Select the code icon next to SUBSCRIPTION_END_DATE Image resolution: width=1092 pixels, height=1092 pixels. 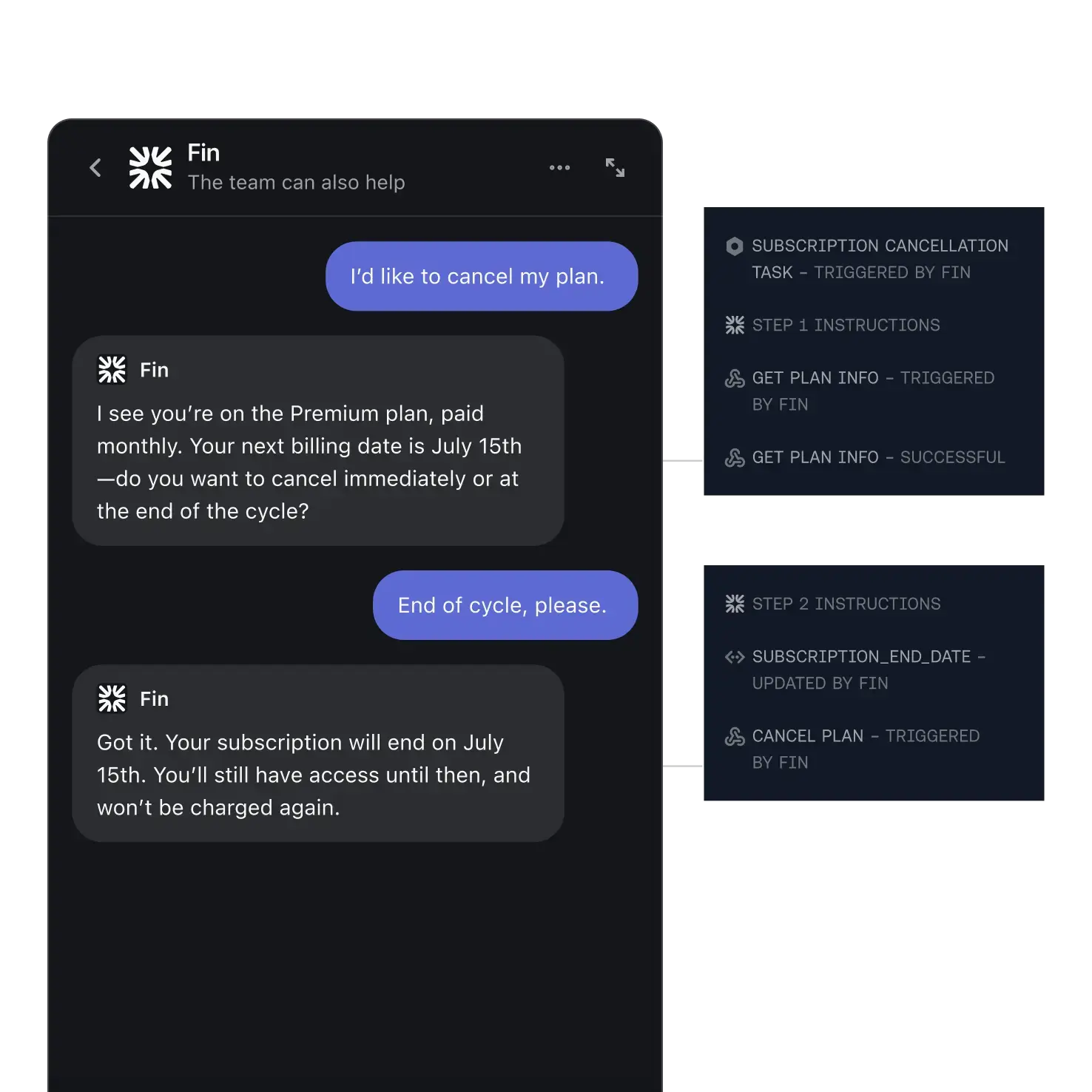click(734, 657)
